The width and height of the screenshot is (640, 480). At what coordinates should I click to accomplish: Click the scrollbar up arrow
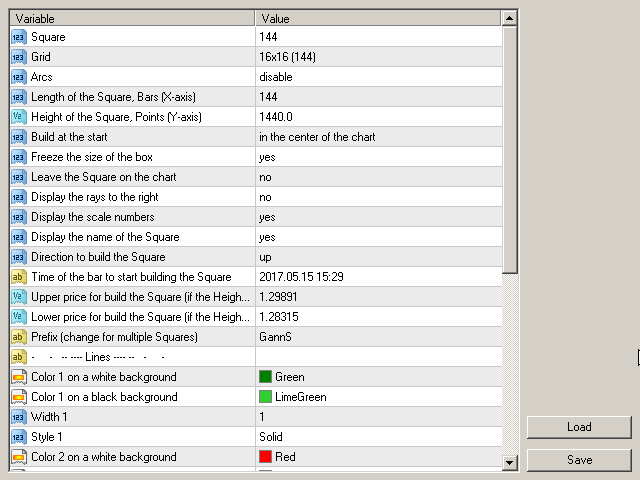509,18
